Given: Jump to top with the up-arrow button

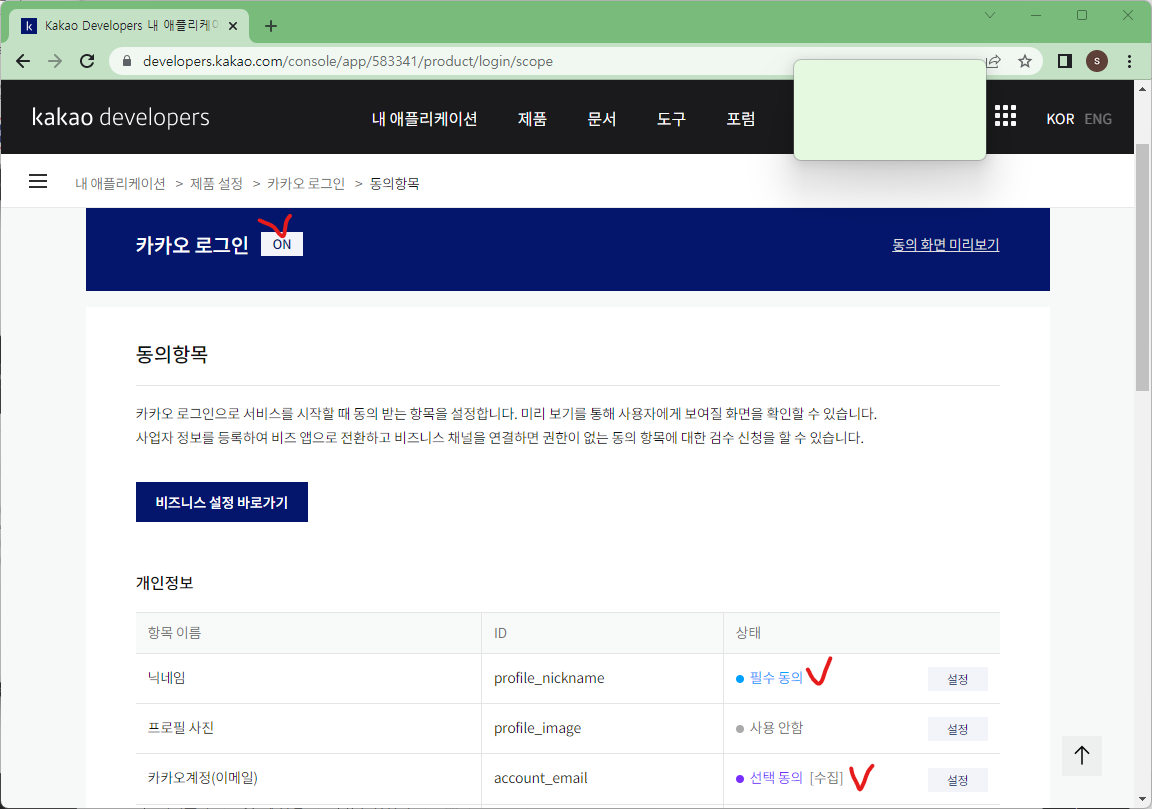Looking at the screenshot, I should 1081,755.
